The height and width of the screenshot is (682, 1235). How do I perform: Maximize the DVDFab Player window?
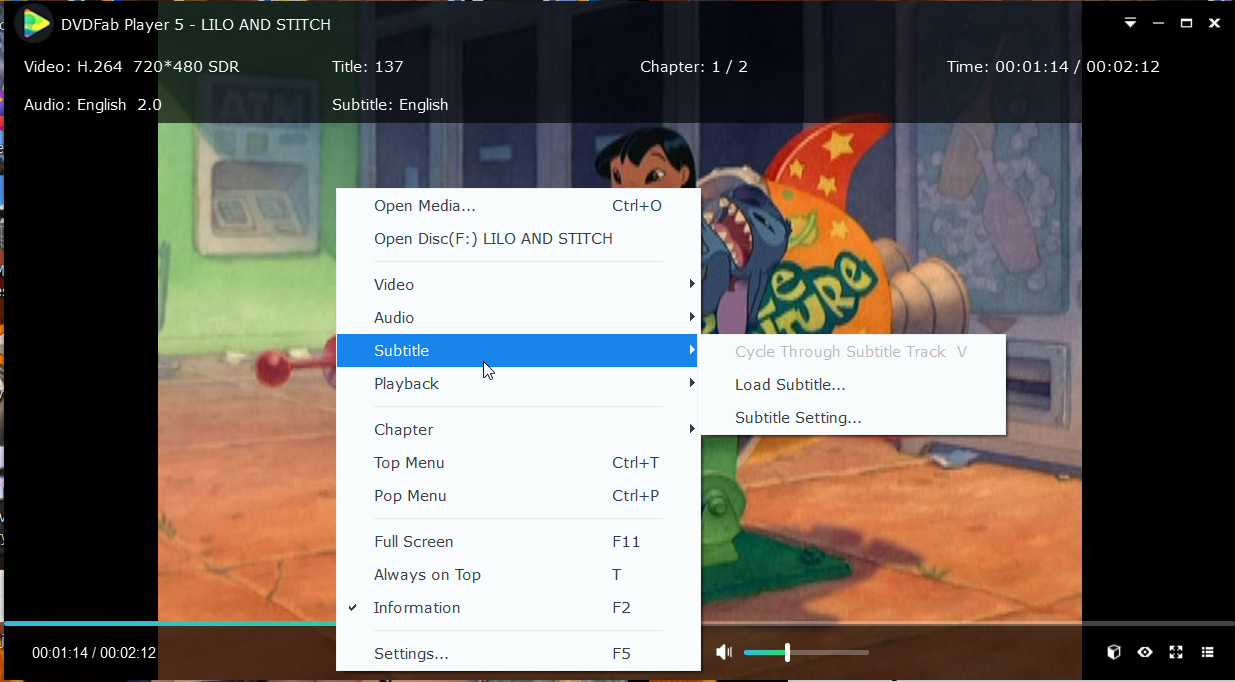coord(1186,23)
